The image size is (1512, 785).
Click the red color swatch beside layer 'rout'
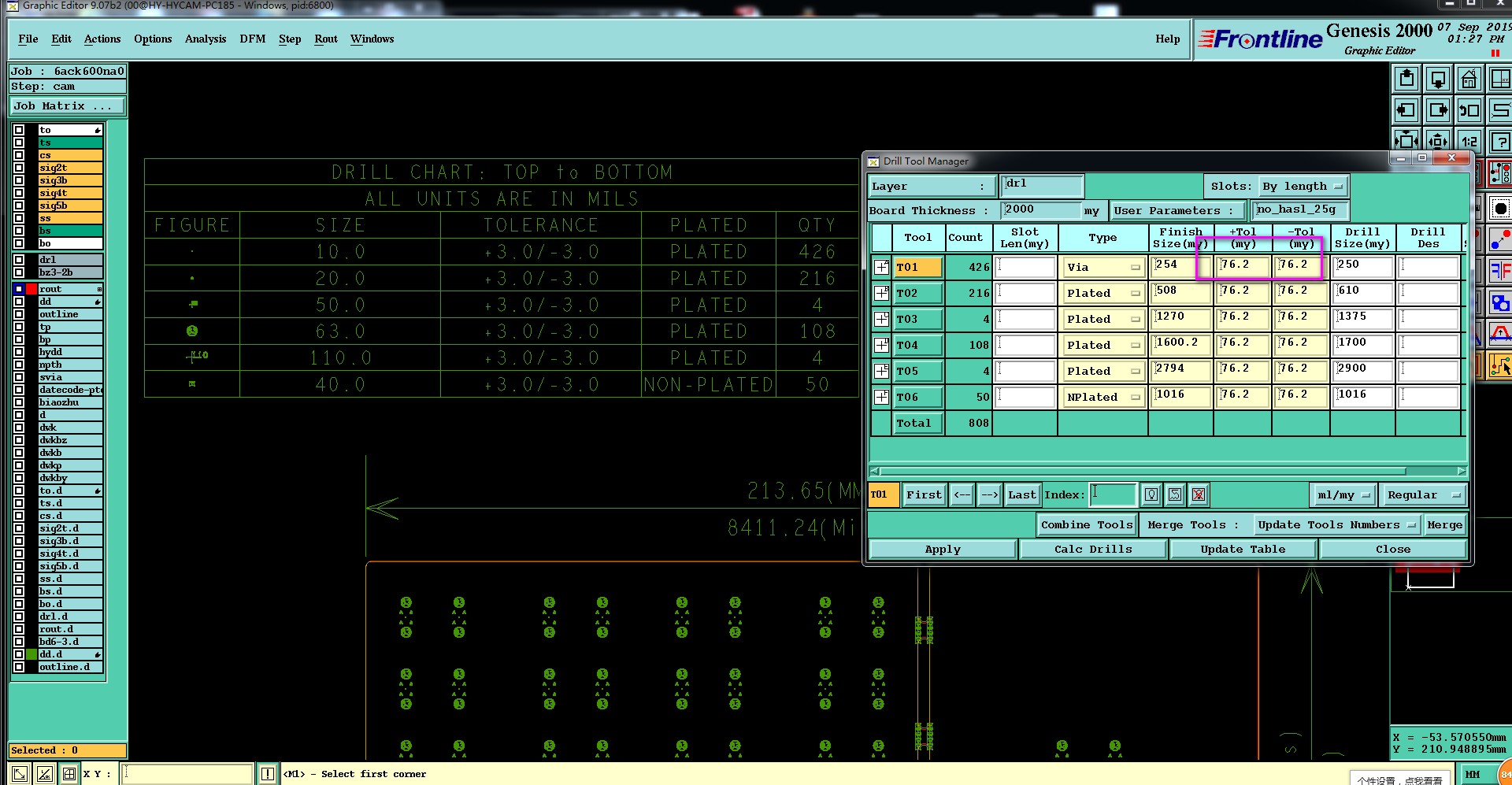pos(31,289)
